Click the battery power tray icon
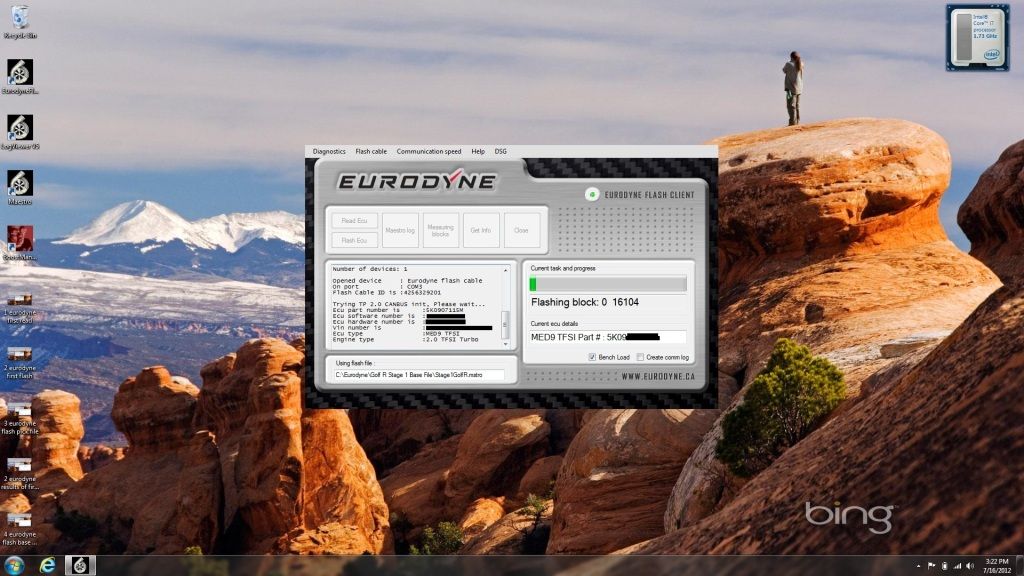1024x576 pixels. (x=944, y=566)
